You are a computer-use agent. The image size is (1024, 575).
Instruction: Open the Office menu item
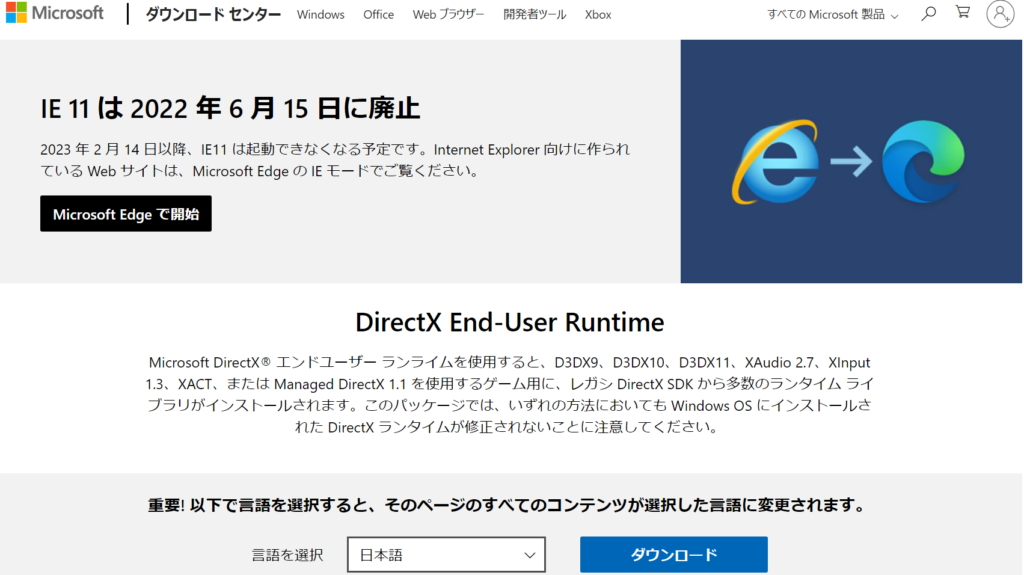click(378, 14)
